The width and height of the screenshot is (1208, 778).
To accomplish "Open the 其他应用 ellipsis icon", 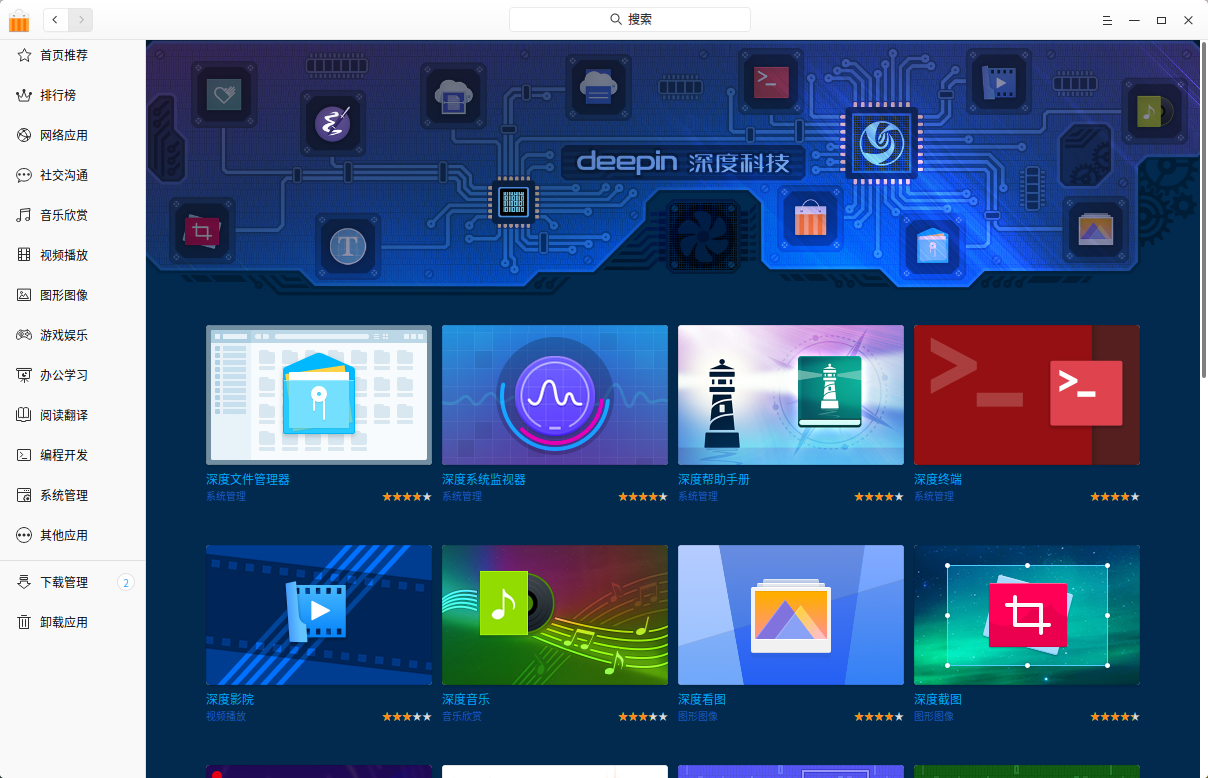I will click(x=24, y=535).
